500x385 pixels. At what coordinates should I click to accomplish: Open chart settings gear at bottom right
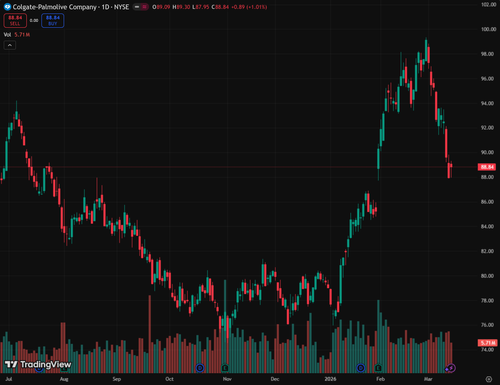point(489,379)
